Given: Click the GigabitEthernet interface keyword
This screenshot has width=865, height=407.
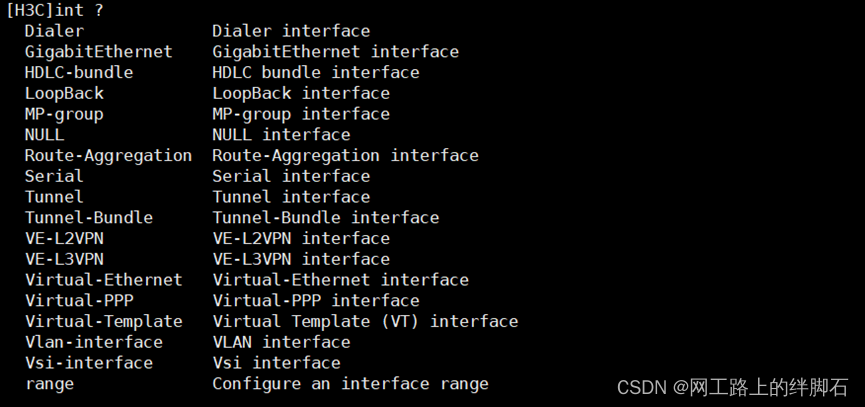Looking at the screenshot, I should 99,52.
